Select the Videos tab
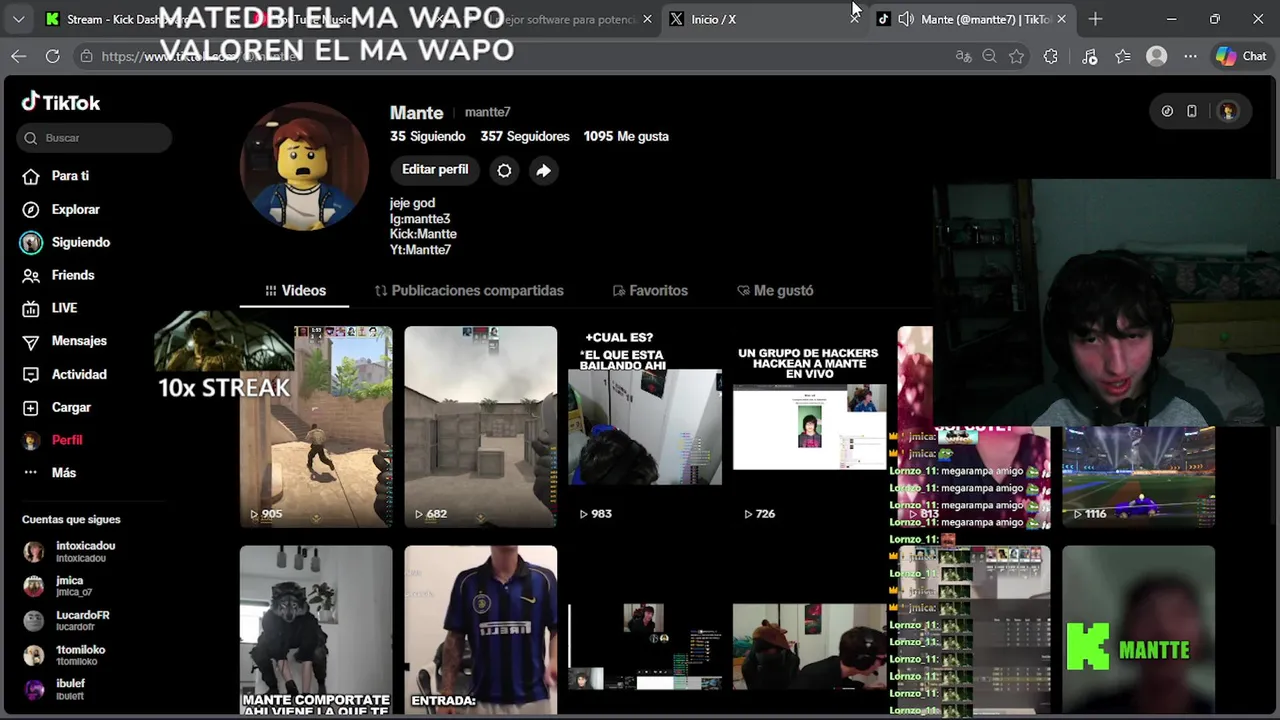 295,290
